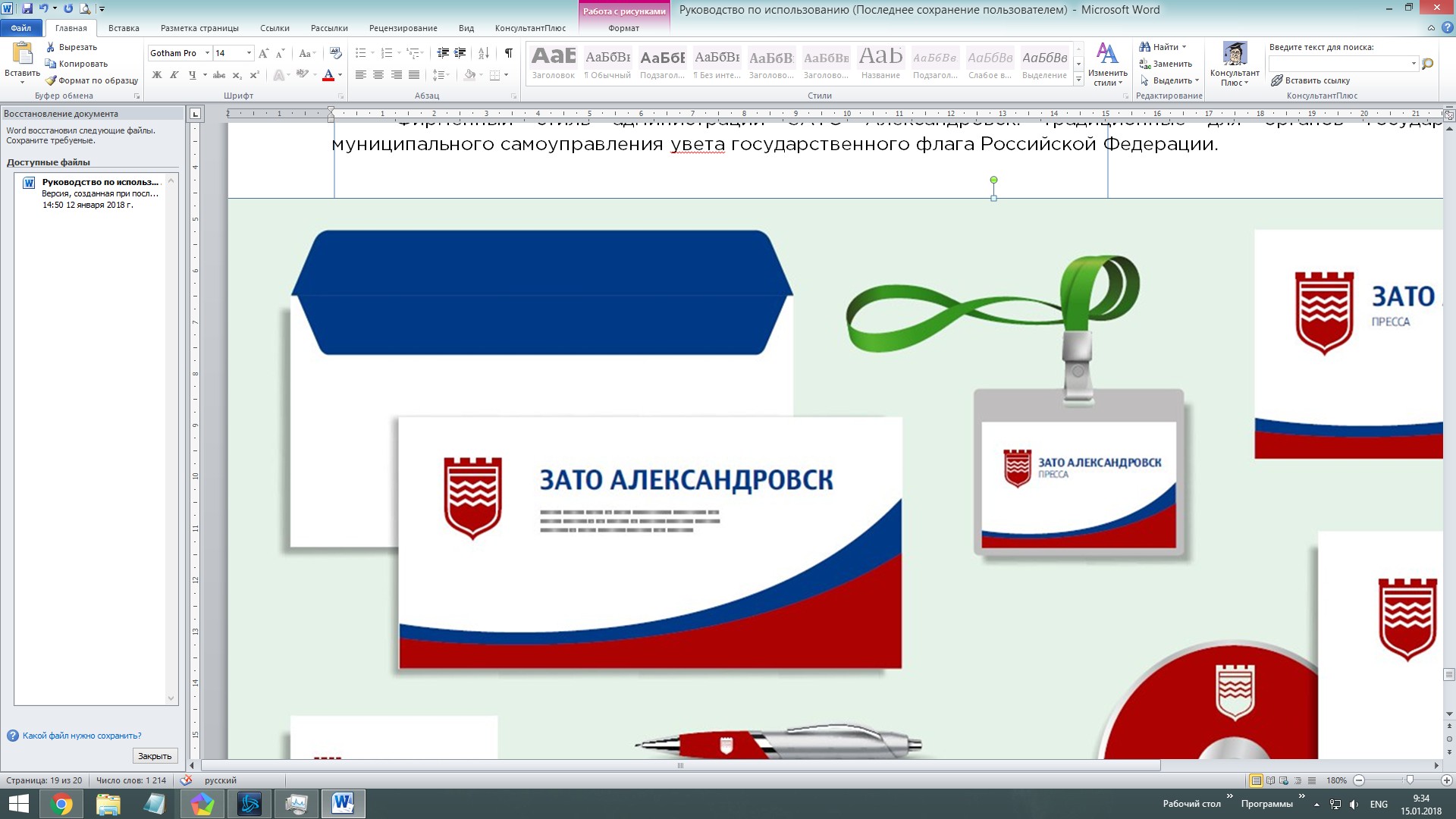1456x819 pixels.
Task: Open the borders dropdown arrow
Action: (506, 75)
